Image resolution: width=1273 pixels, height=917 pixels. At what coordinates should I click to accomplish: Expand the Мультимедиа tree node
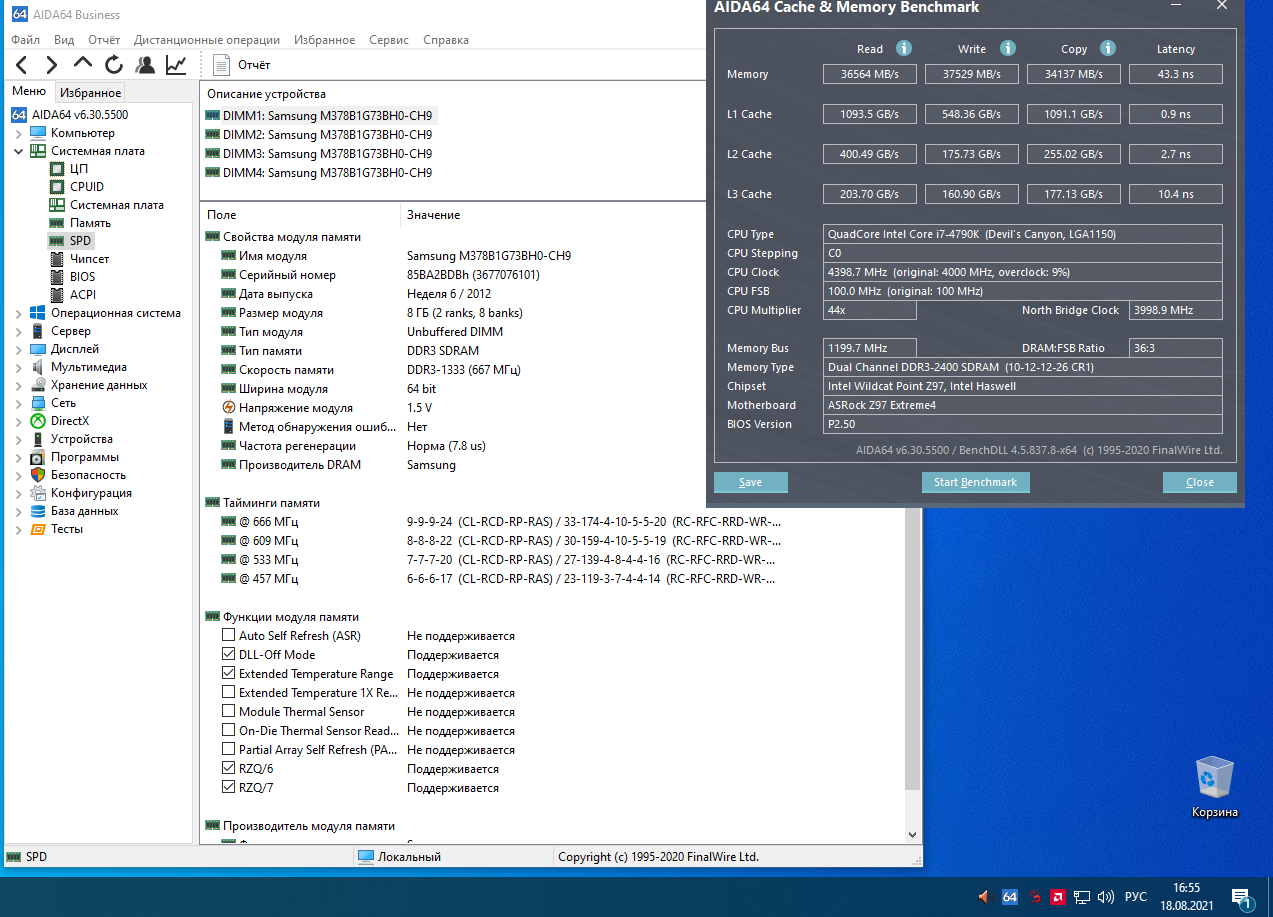tap(18, 367)
